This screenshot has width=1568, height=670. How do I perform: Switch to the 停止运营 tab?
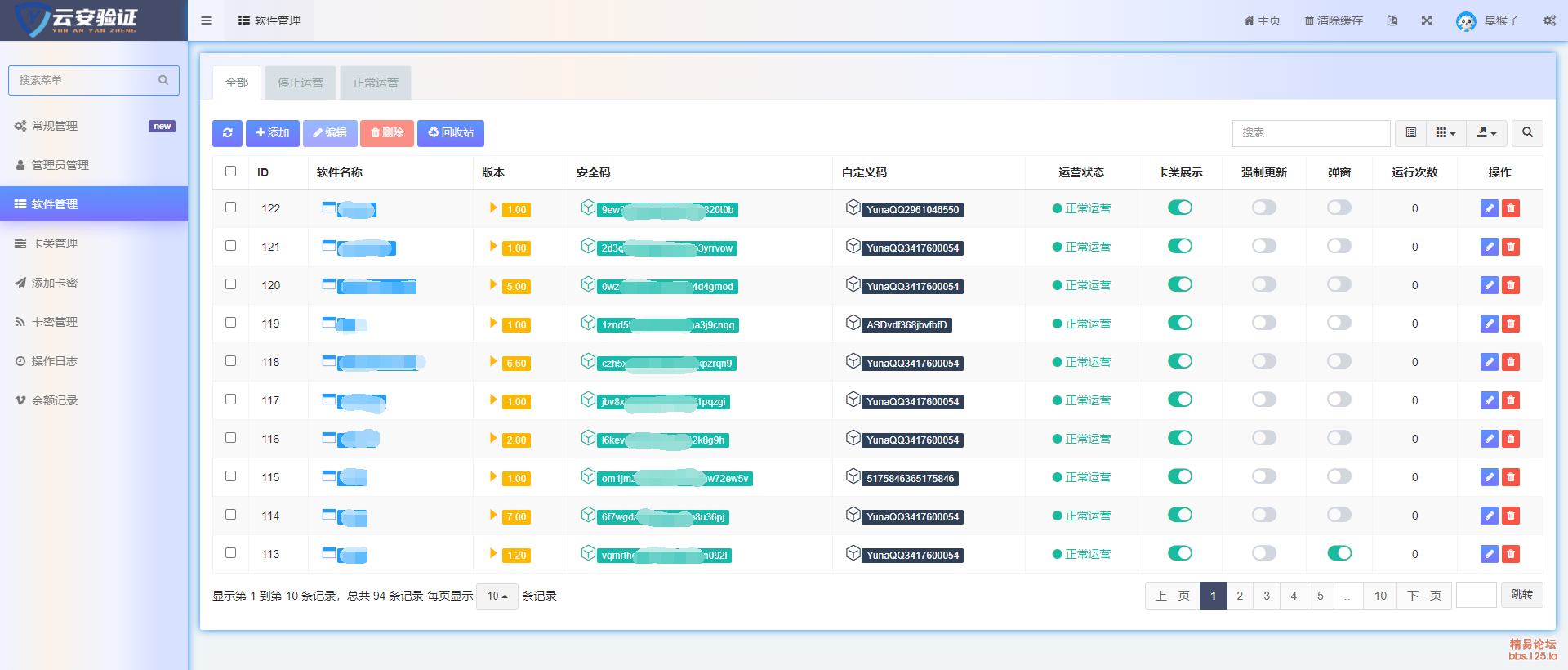(x=300, y=83)
